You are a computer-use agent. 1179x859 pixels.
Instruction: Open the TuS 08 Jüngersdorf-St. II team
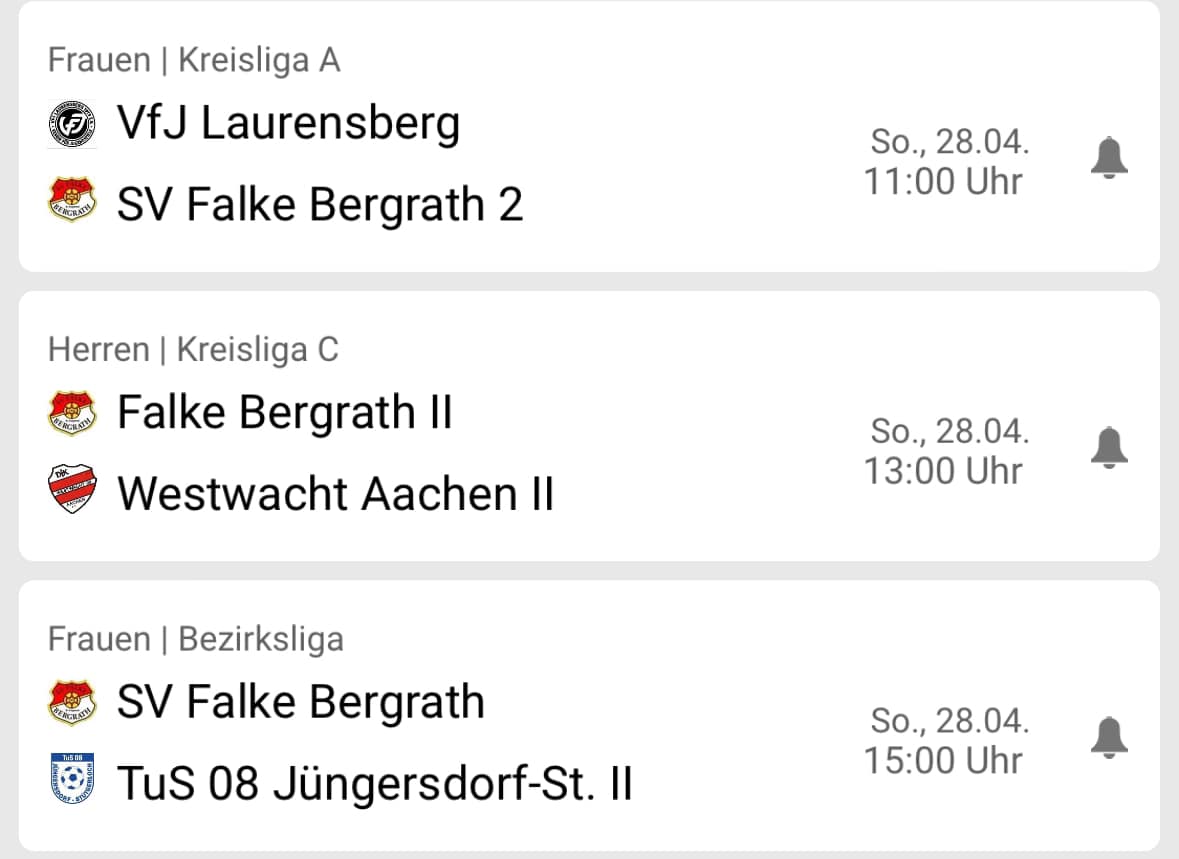tap(374, 783)
